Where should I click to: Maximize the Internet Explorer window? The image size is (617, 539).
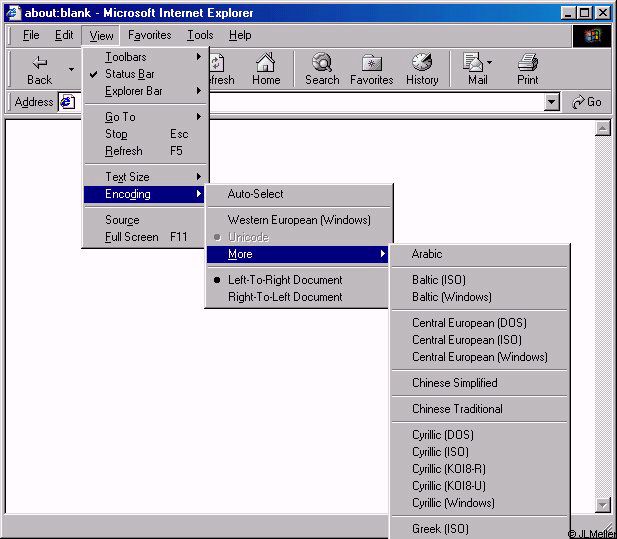pos(584,13)
